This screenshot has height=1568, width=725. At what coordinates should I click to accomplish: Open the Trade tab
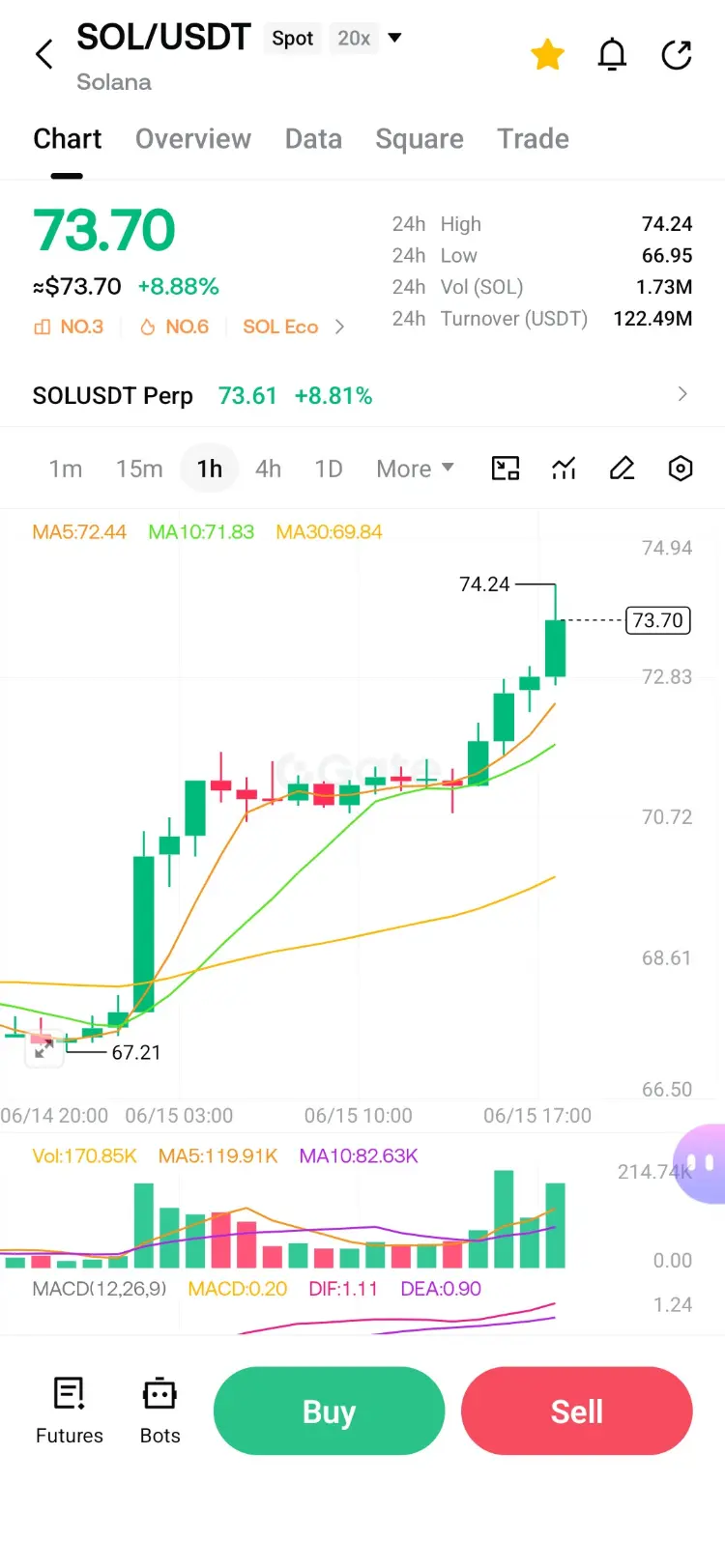[533, 139]
